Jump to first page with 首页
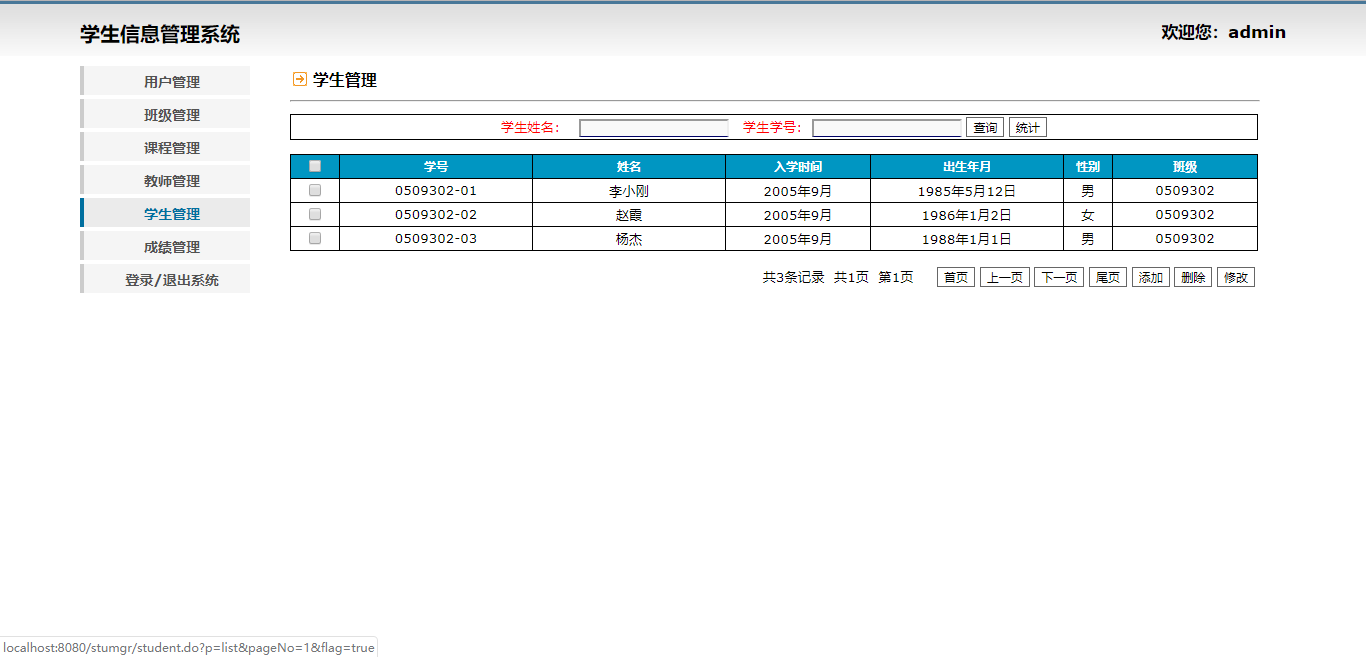The height and width of the screenshot is (657, 1366). [x=956, y=278]
